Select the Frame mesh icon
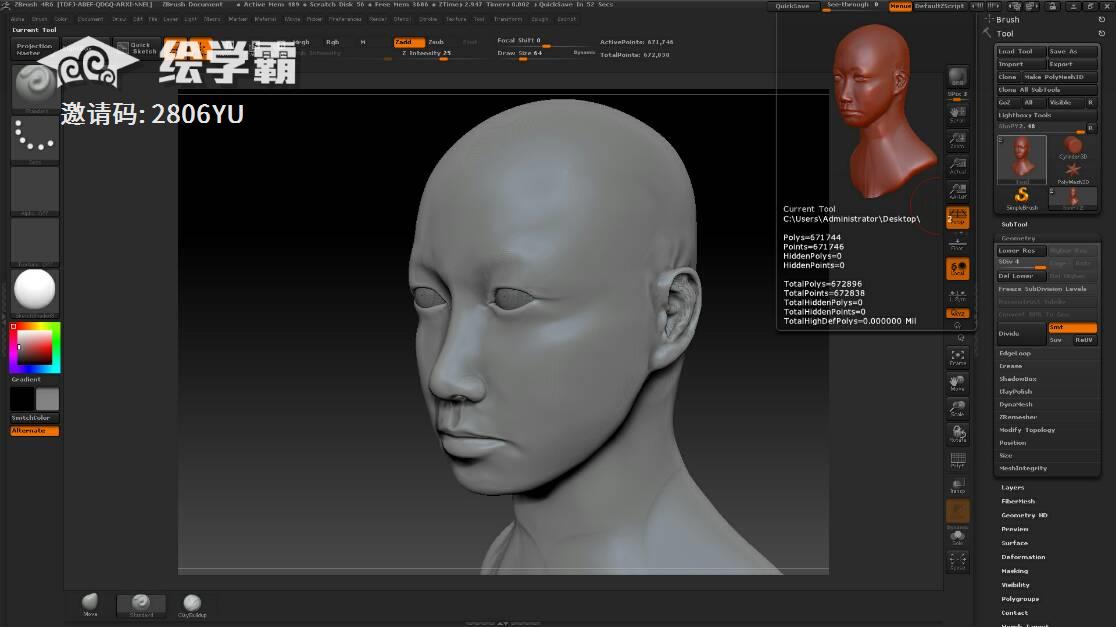 point(957,358)
